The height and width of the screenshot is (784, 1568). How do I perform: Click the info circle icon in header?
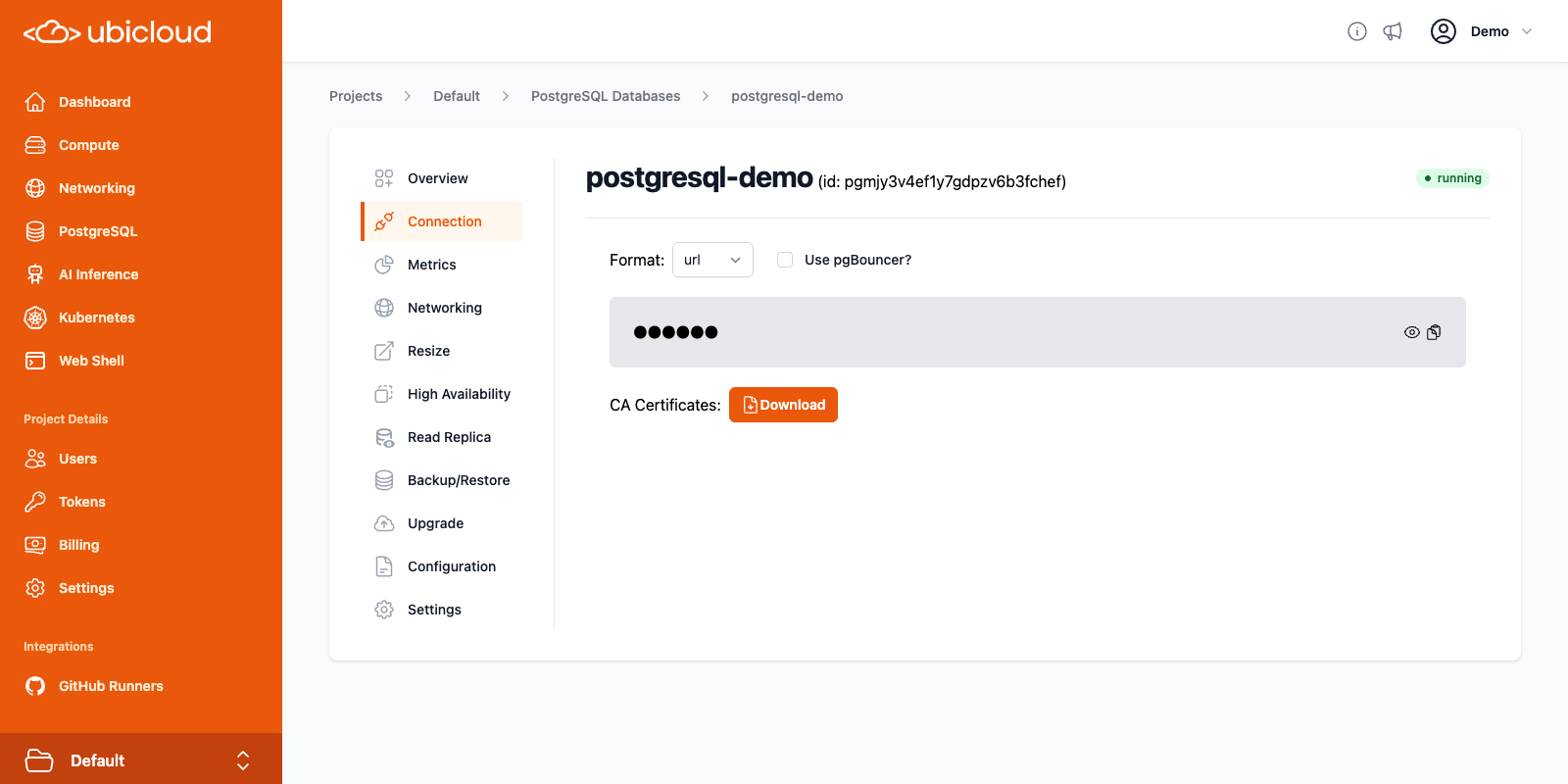coord(1357,31)
